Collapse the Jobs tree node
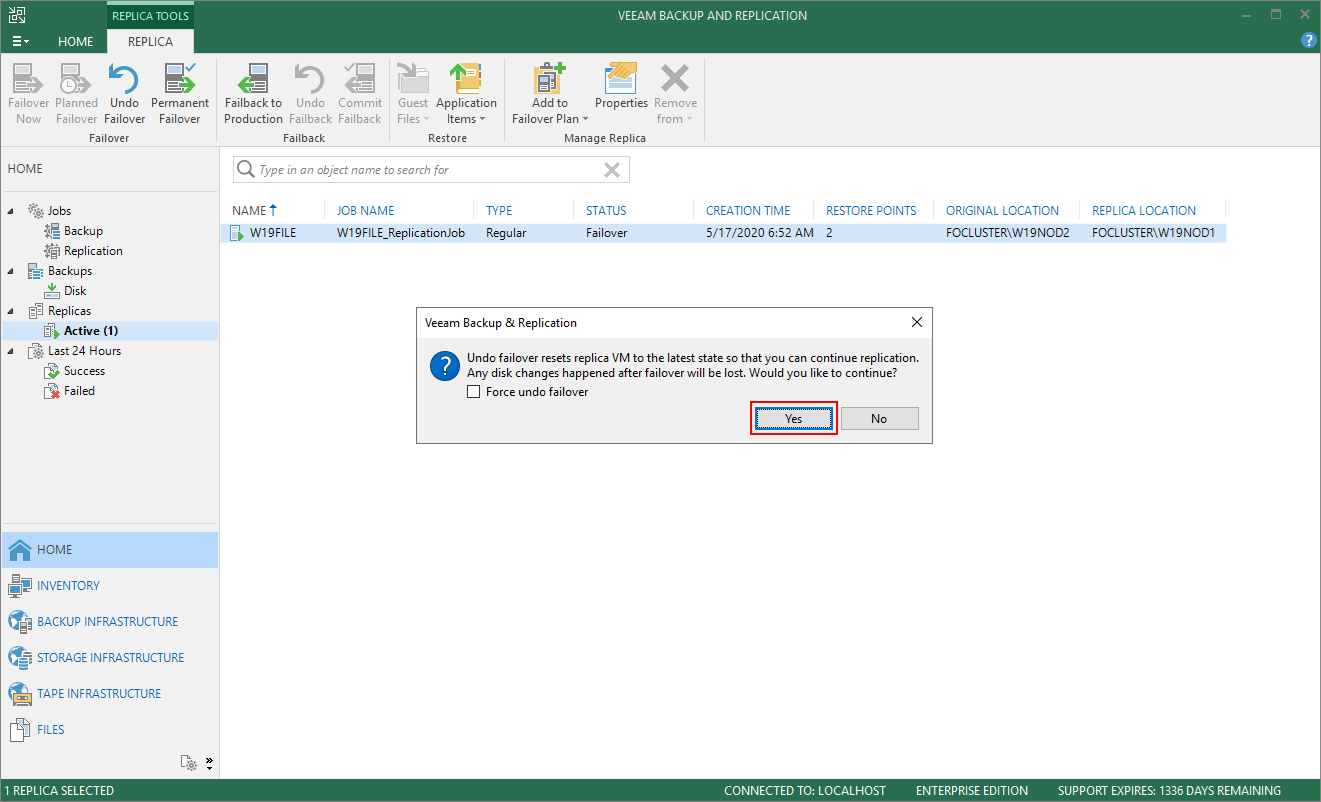This screenshot has width=1321, height=802. click(x=12, y=211)
